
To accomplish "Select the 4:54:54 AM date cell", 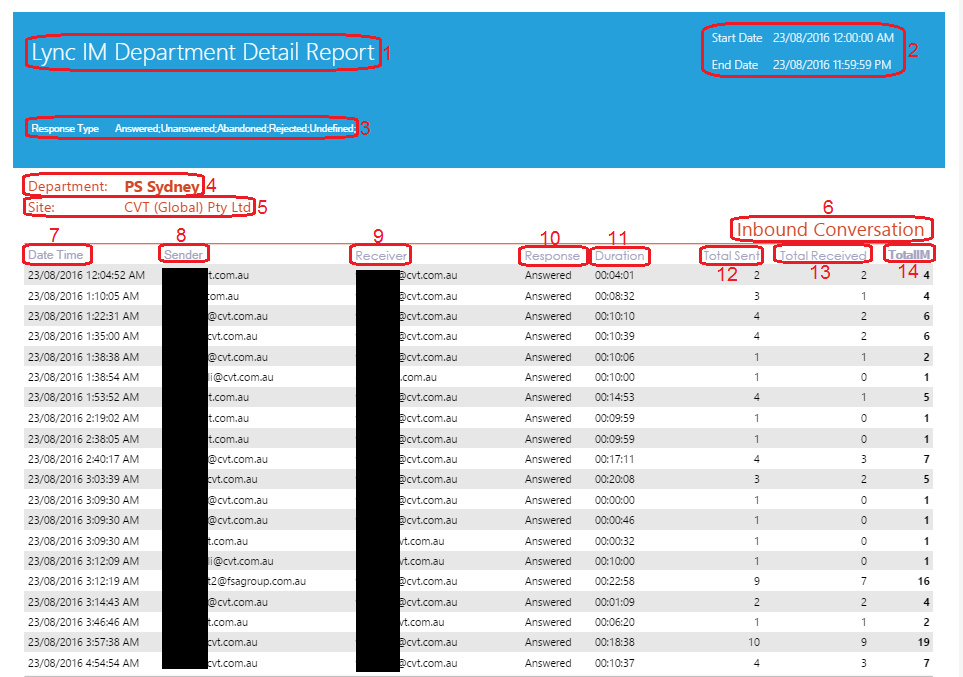I will (84, 663).
